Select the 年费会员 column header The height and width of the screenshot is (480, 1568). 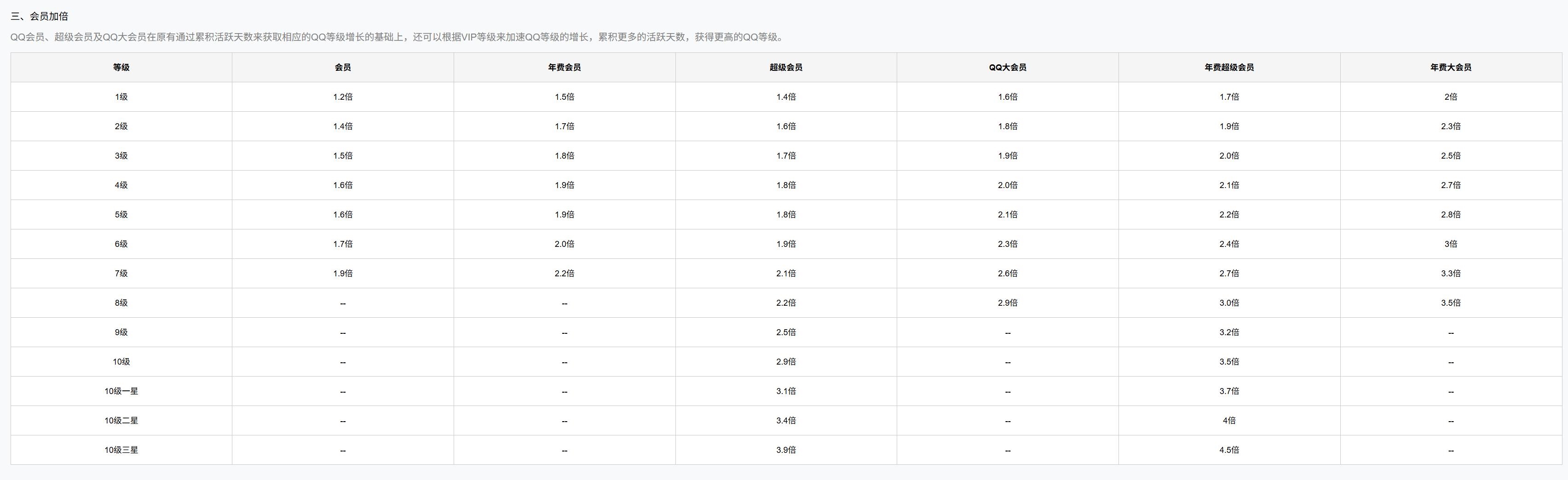point(564,68)
